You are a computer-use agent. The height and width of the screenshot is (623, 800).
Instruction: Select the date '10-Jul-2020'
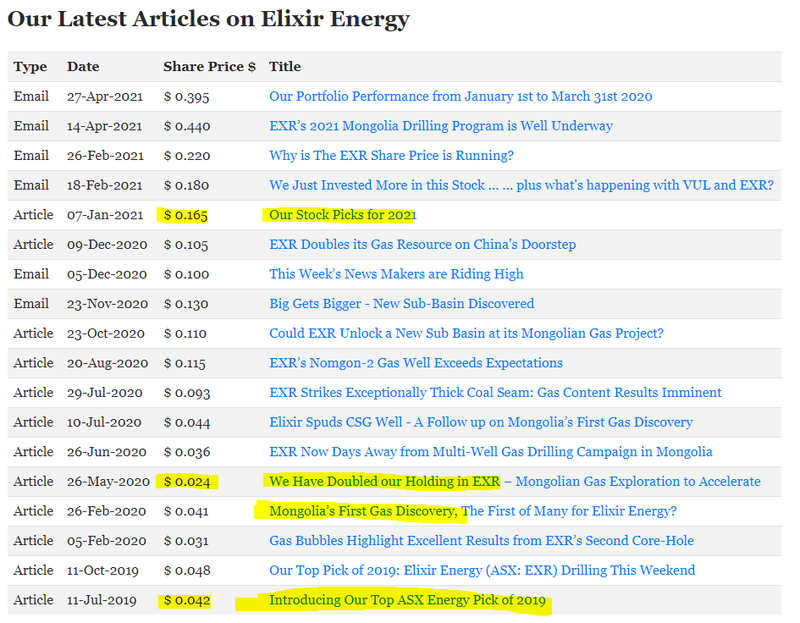(105, 422)
